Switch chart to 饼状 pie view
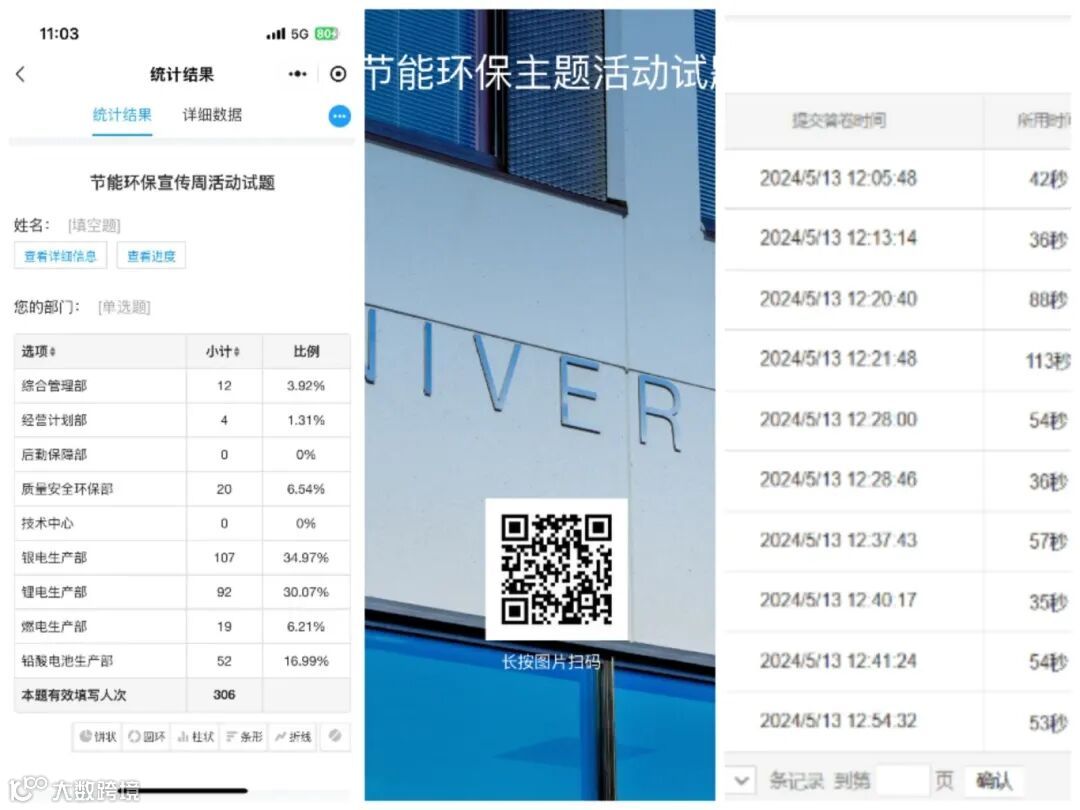 click(97, 736)
